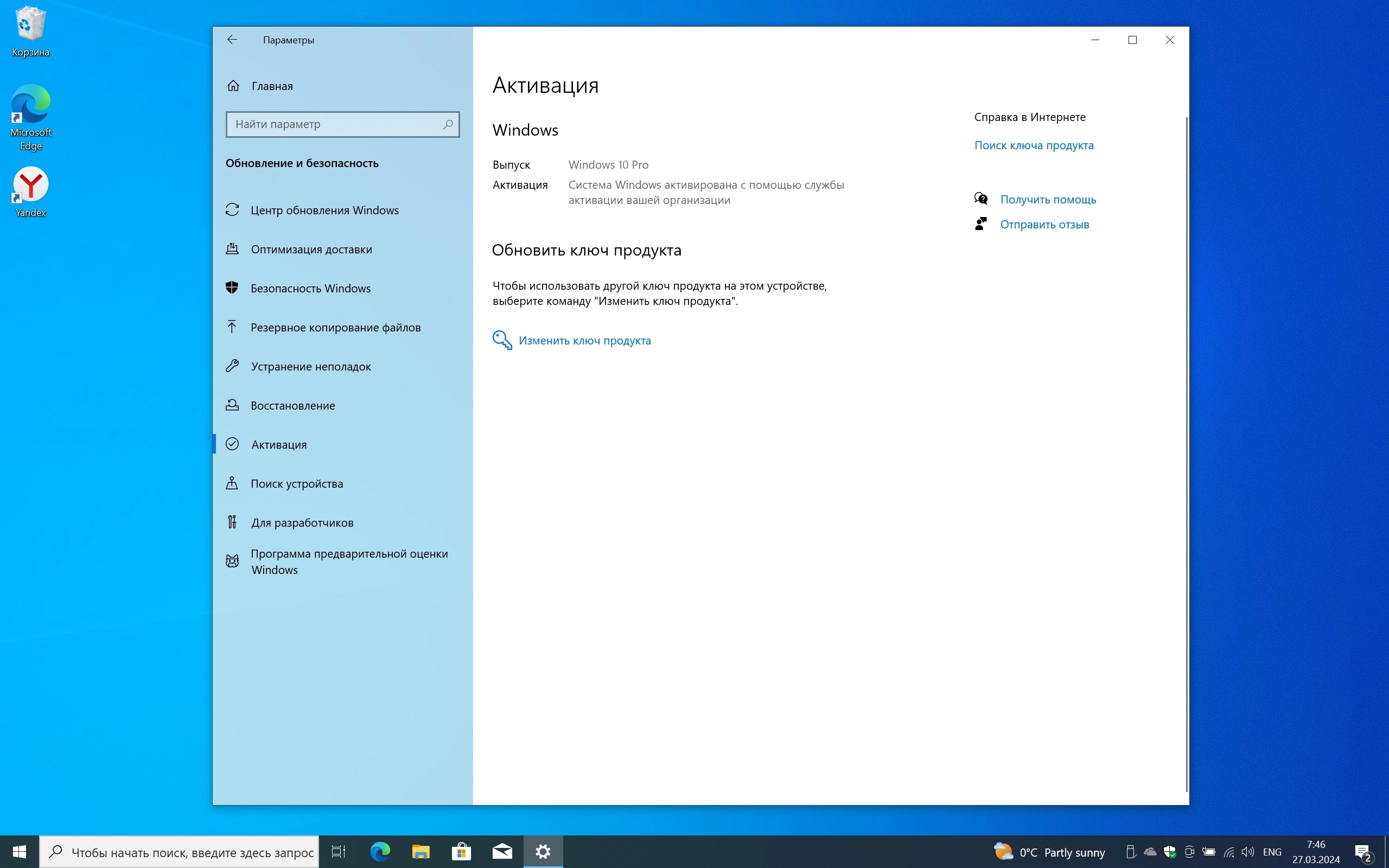Open Программа предварительной оценки Windows
The width and height of the screenshot is (1389, 868).
[348, 561]
